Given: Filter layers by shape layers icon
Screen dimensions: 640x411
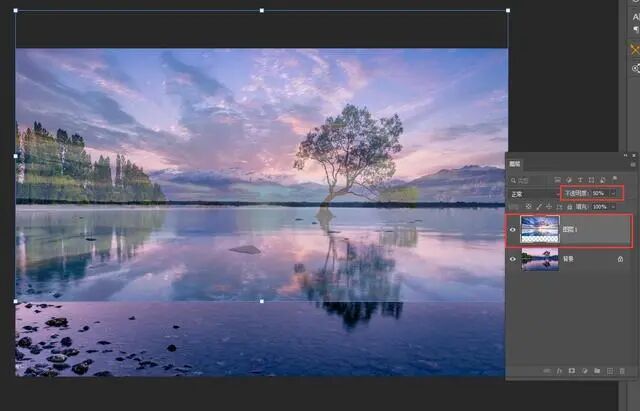Looking at the screenshot, I should pyautogui.click(x=591, y=180).
